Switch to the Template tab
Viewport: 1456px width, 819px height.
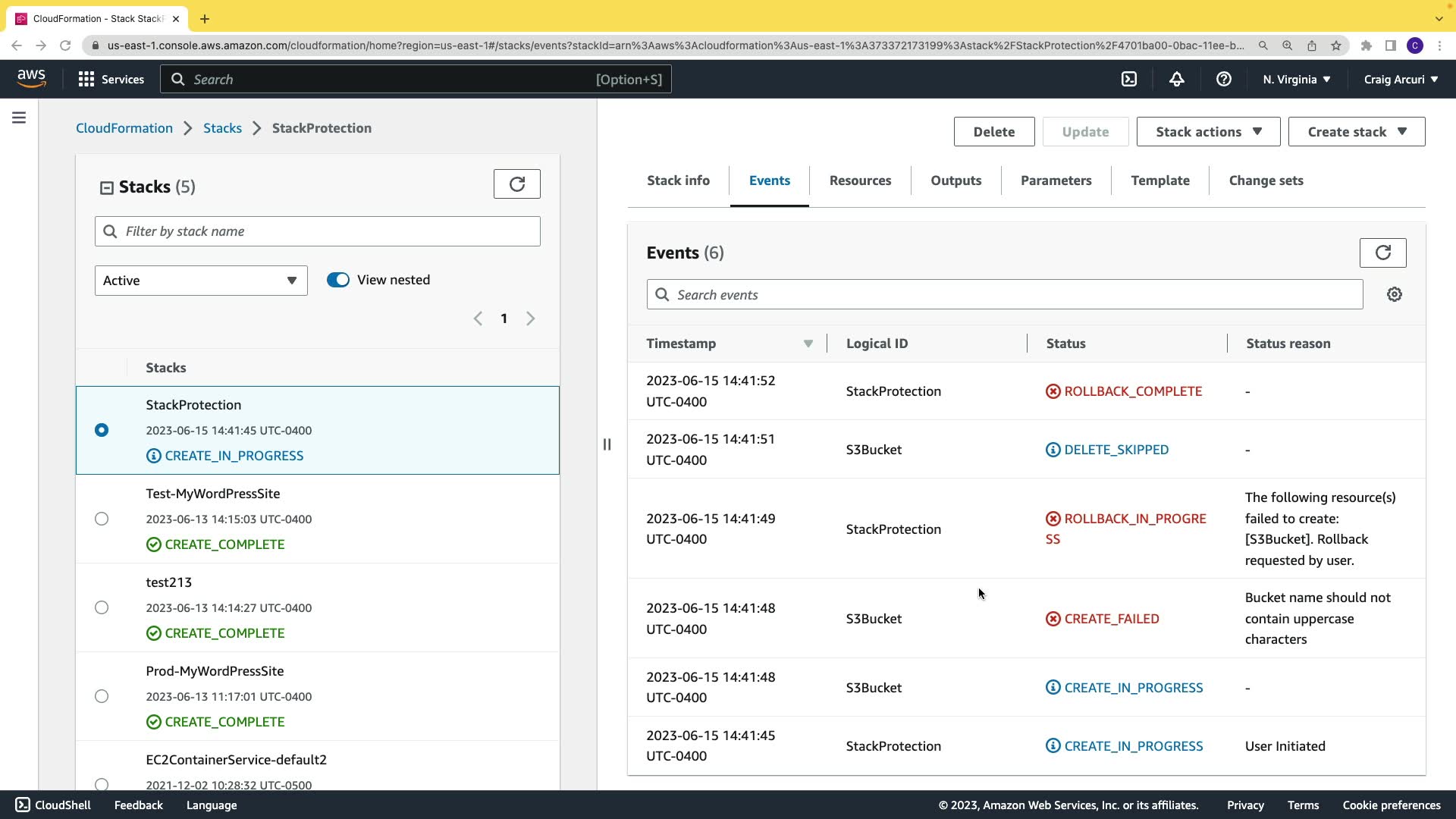click(1159, 180)
